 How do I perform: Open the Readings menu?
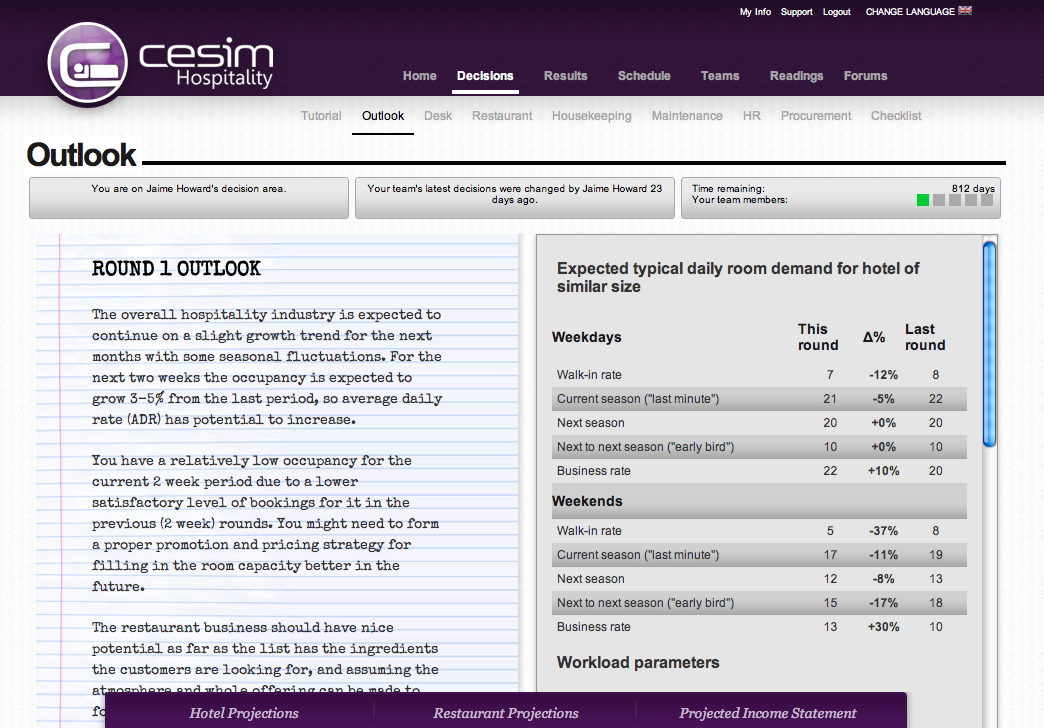(x=796, y=76)
